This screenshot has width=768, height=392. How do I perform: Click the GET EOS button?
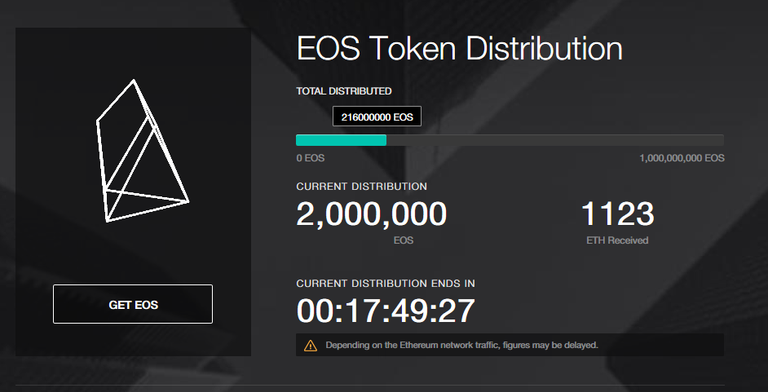(133, 304)
